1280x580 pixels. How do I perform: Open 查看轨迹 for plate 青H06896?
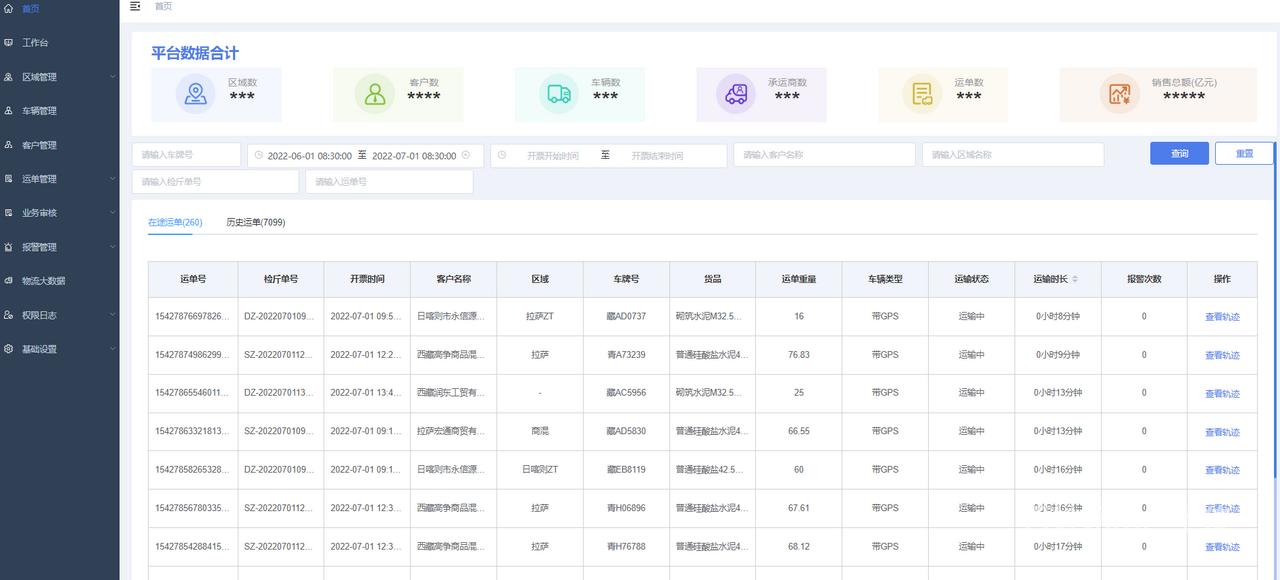coord(1222,509)
